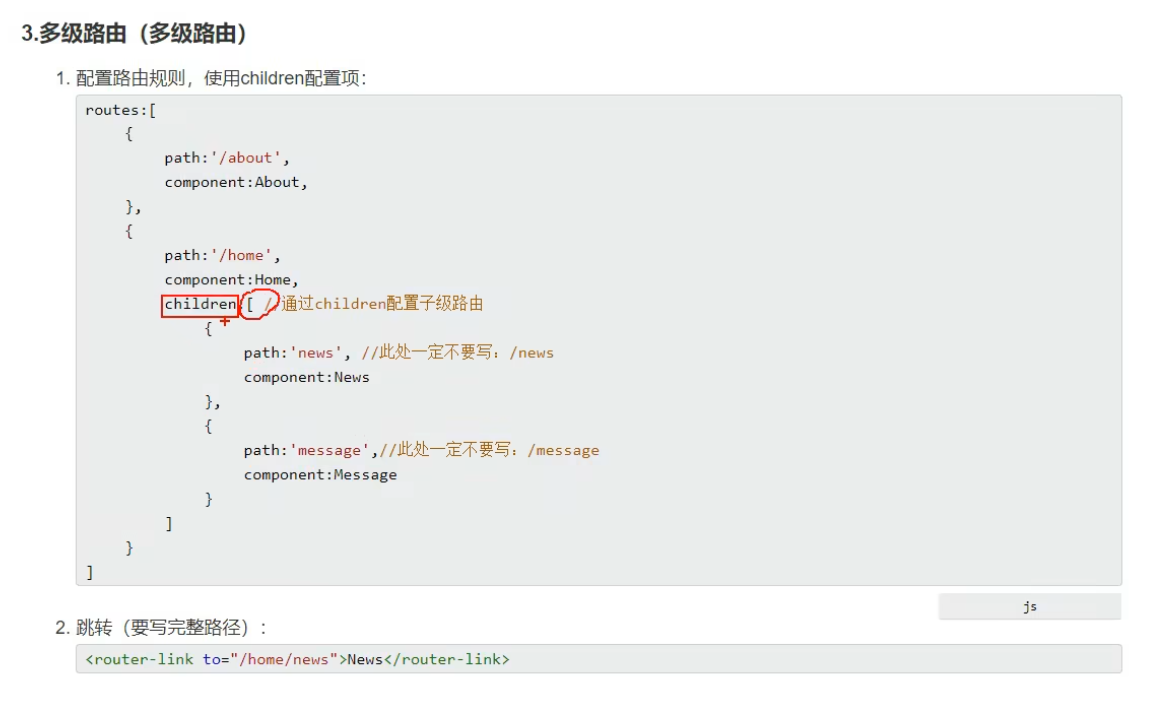
Task: Click the component:Home, code line
Action: click(x=231, y=279)
